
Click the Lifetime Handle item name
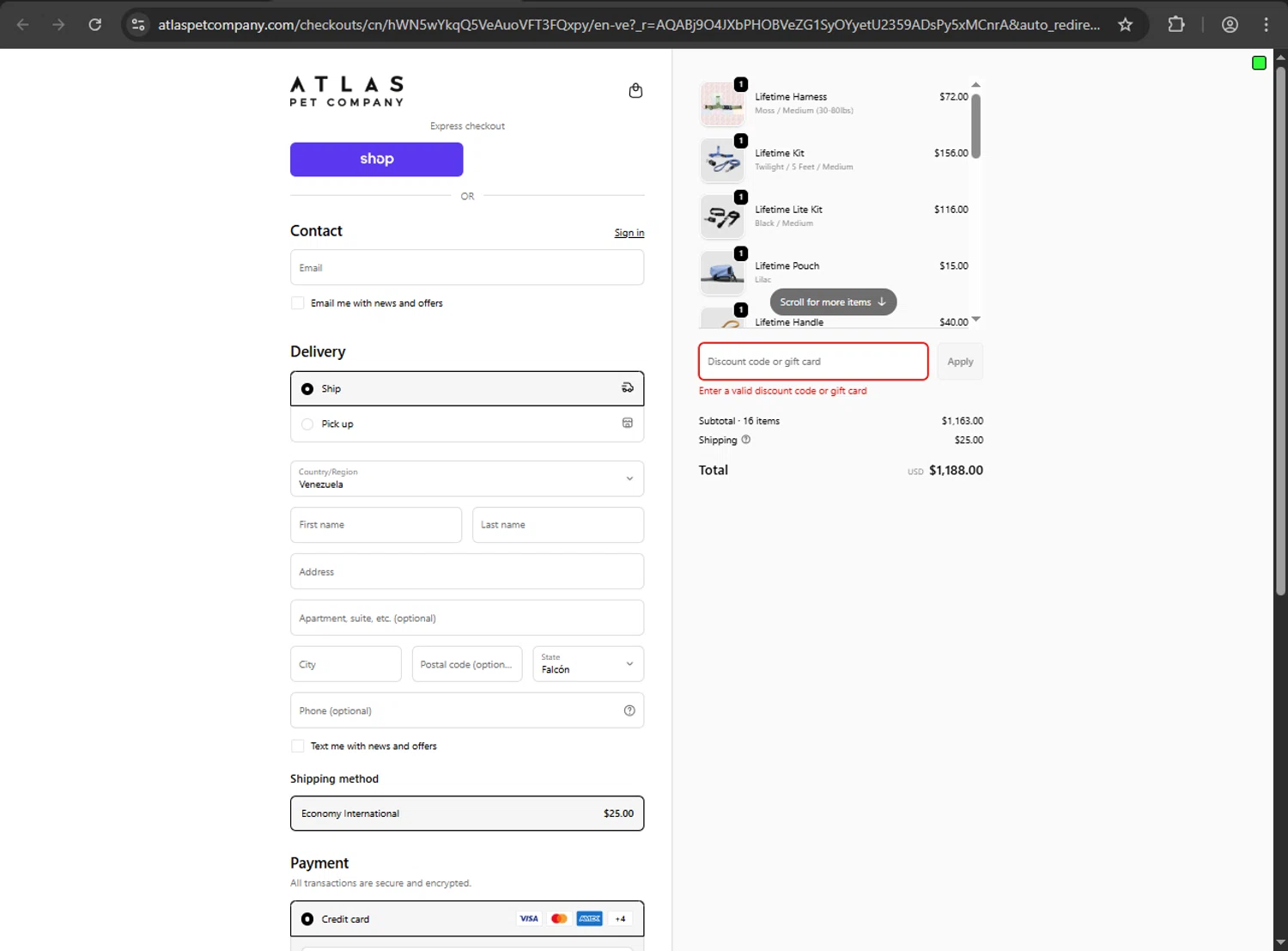pos(789,322)
